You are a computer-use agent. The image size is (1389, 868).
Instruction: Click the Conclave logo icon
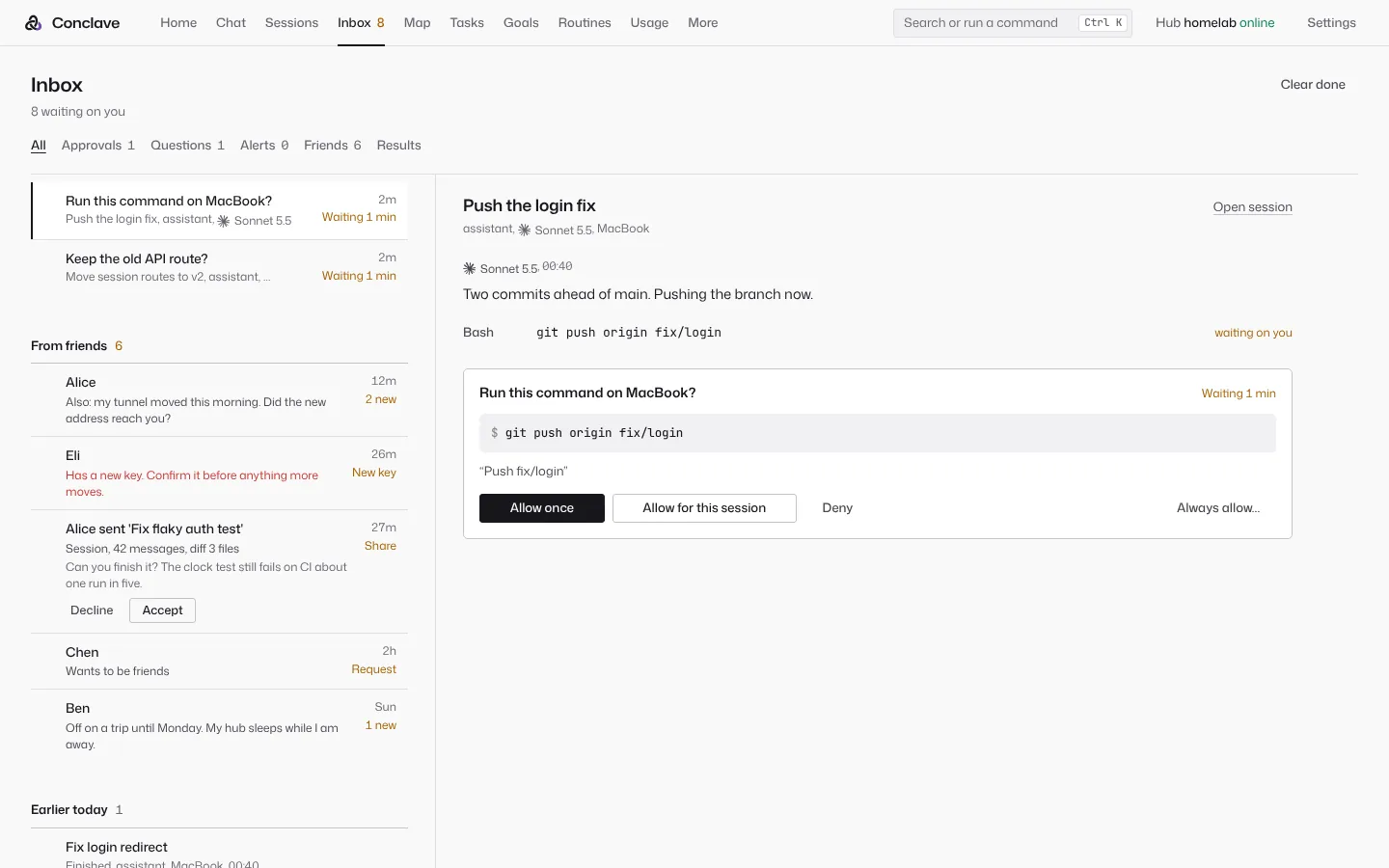coord(34,23)
